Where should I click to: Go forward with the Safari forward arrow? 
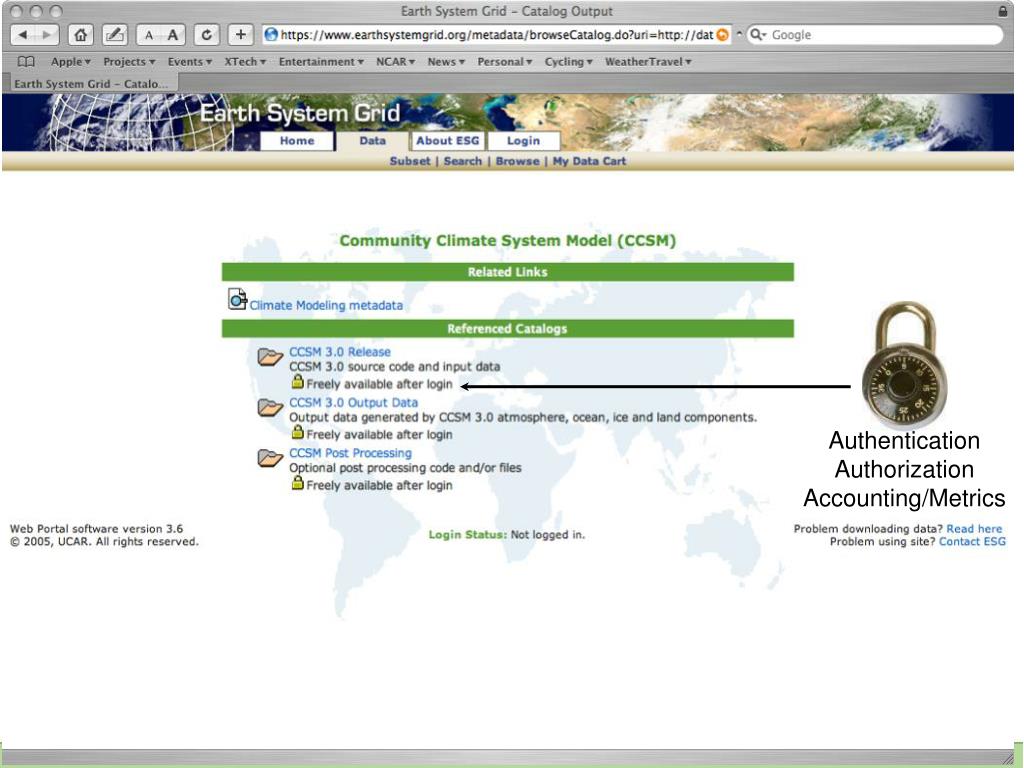[x=47, y=35]
